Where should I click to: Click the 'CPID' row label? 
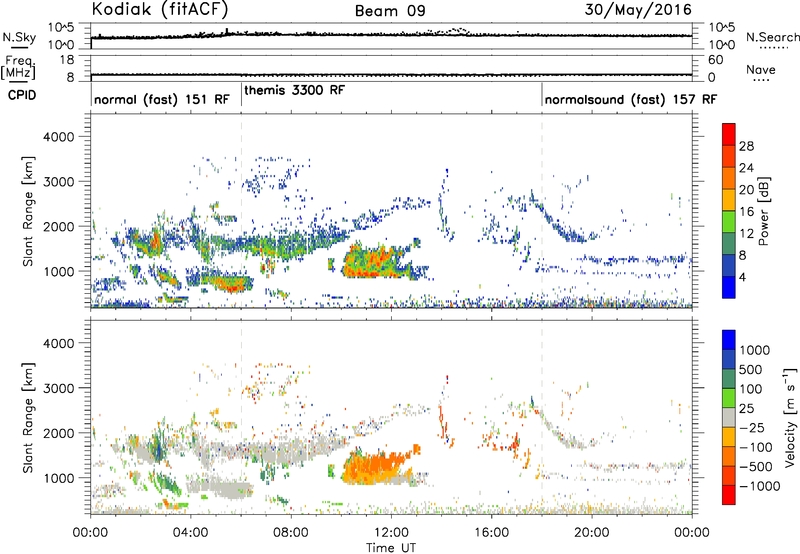22,95
